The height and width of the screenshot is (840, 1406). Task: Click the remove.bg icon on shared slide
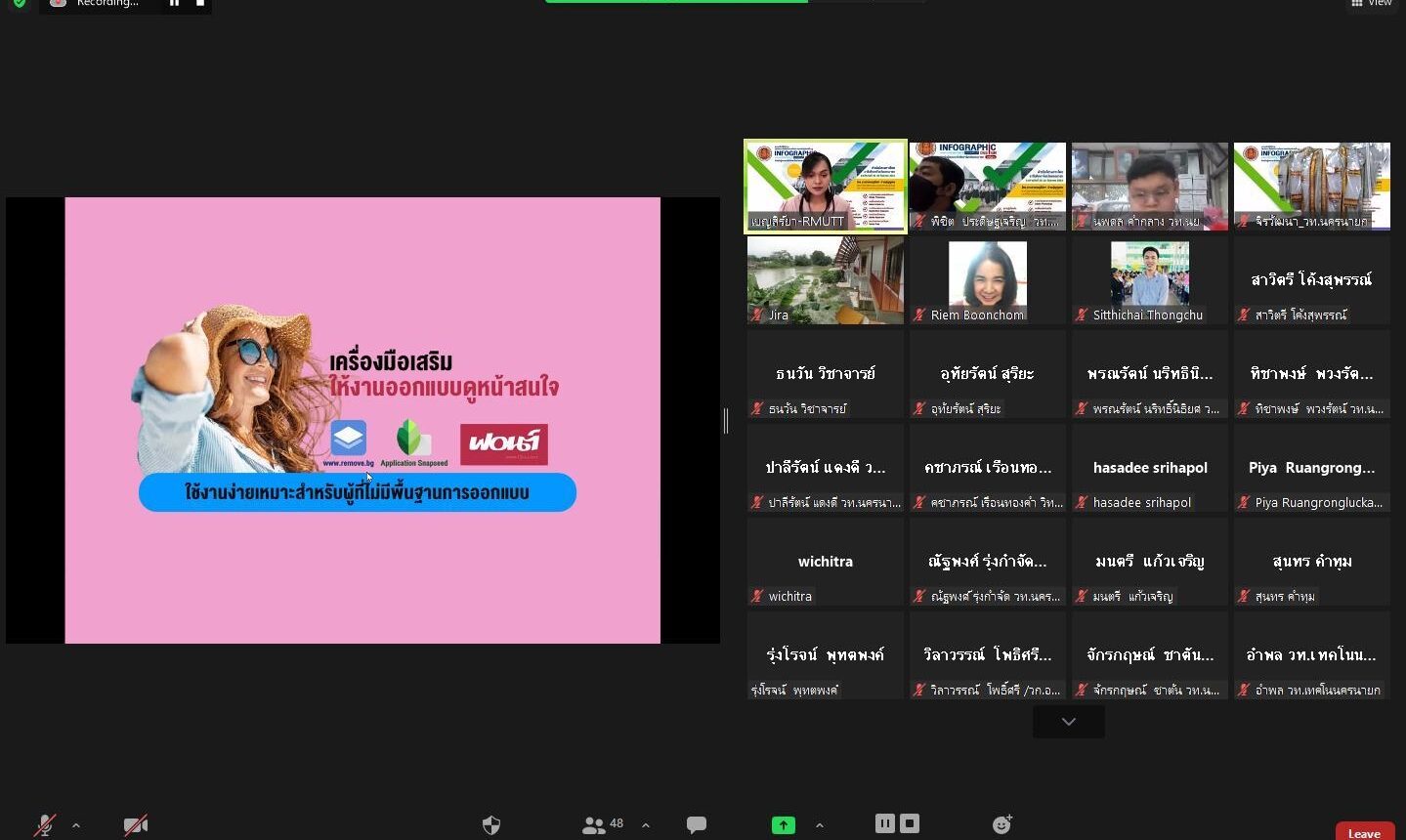coord(349,439)
